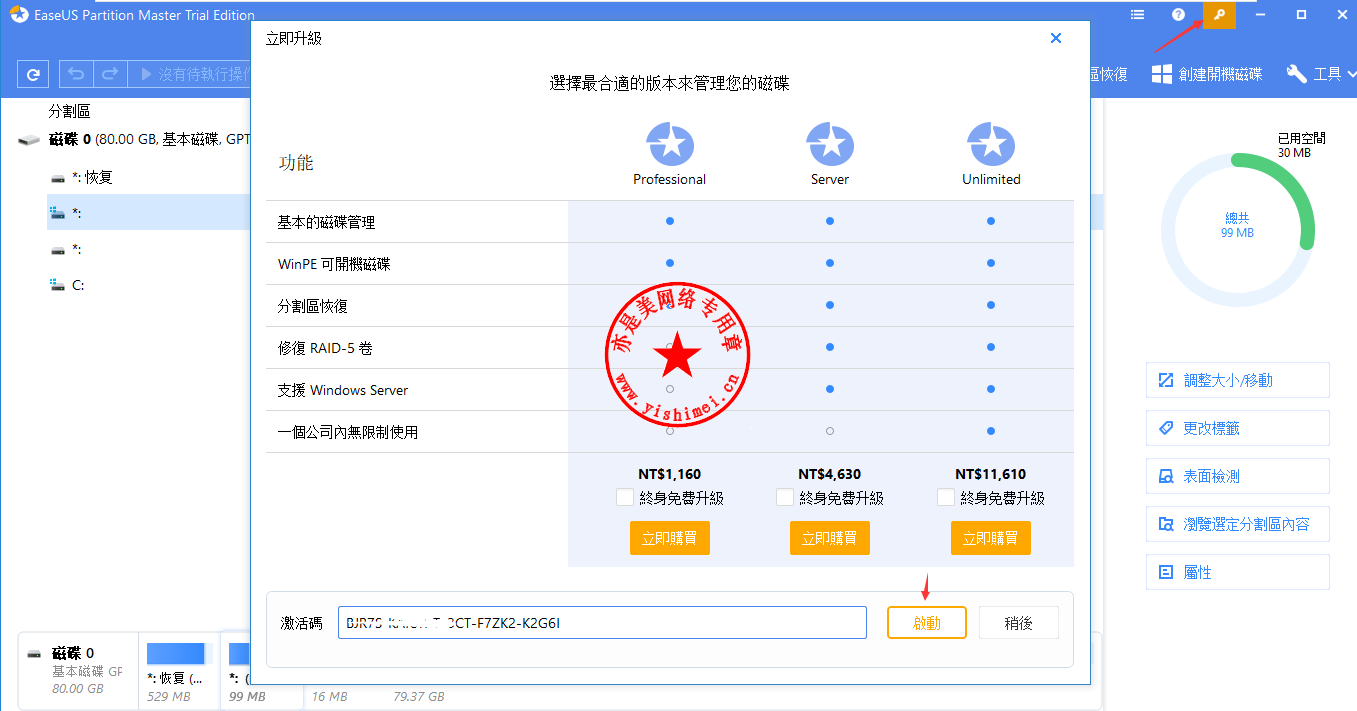Image resolution: width=1357 pixels, height=711 pixels.
Task: Click the 已用空間 30 MB usage label
Action: point(1301,145)
